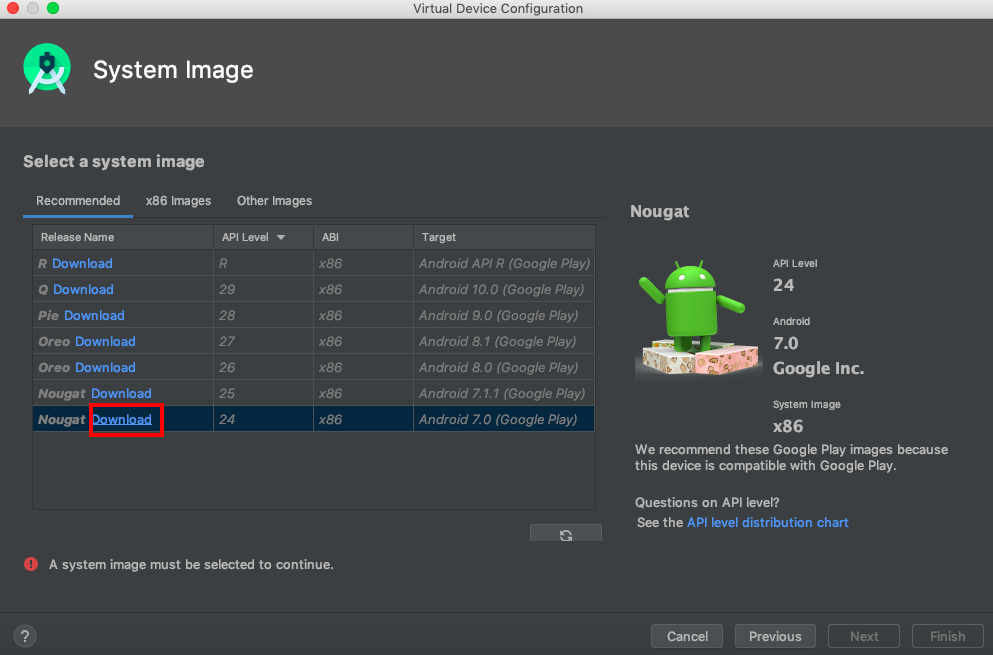
Task: Click API level 28 cell
Action: tap(263, 315)
